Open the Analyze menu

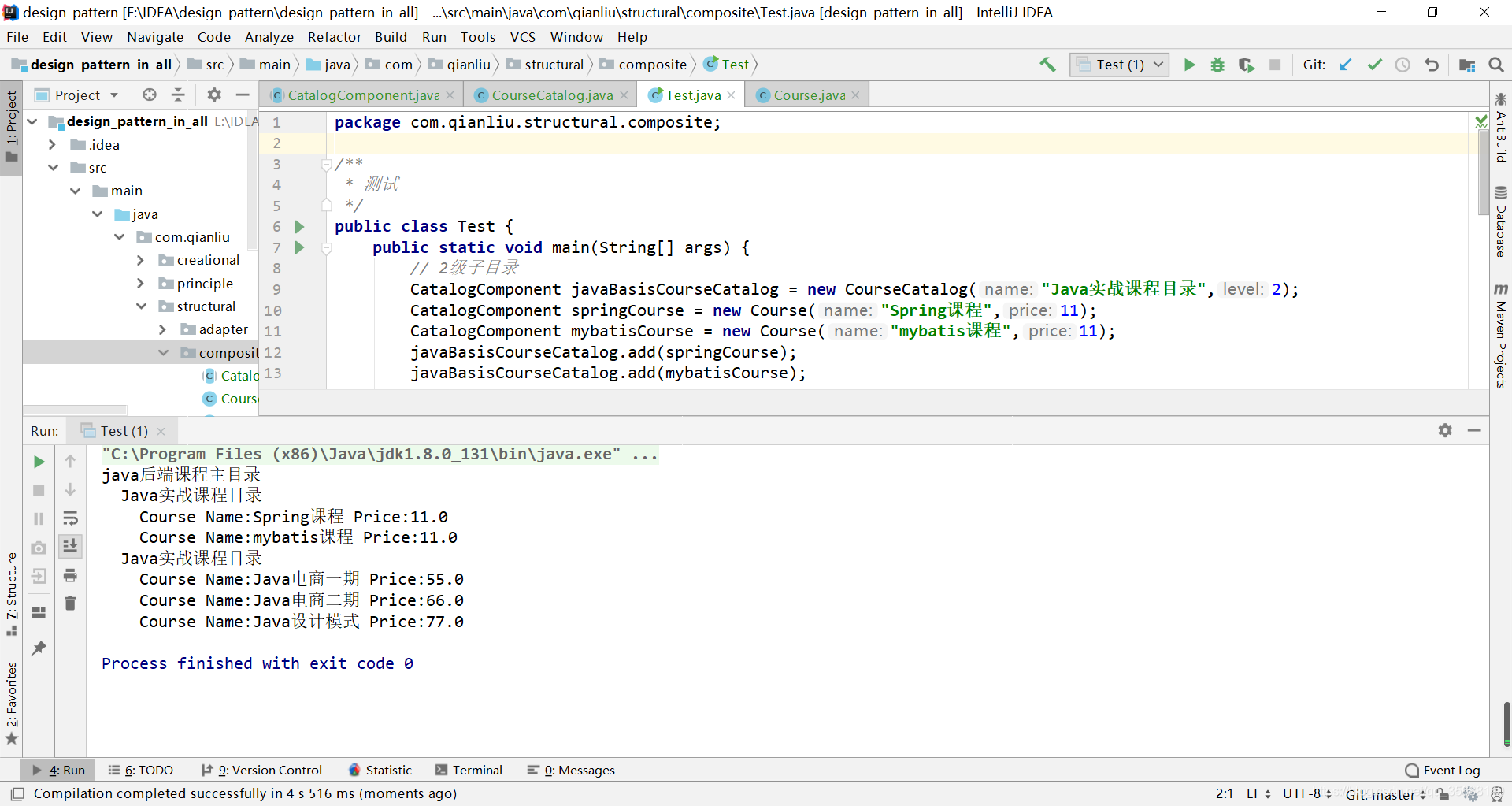(x=269, y=37)
